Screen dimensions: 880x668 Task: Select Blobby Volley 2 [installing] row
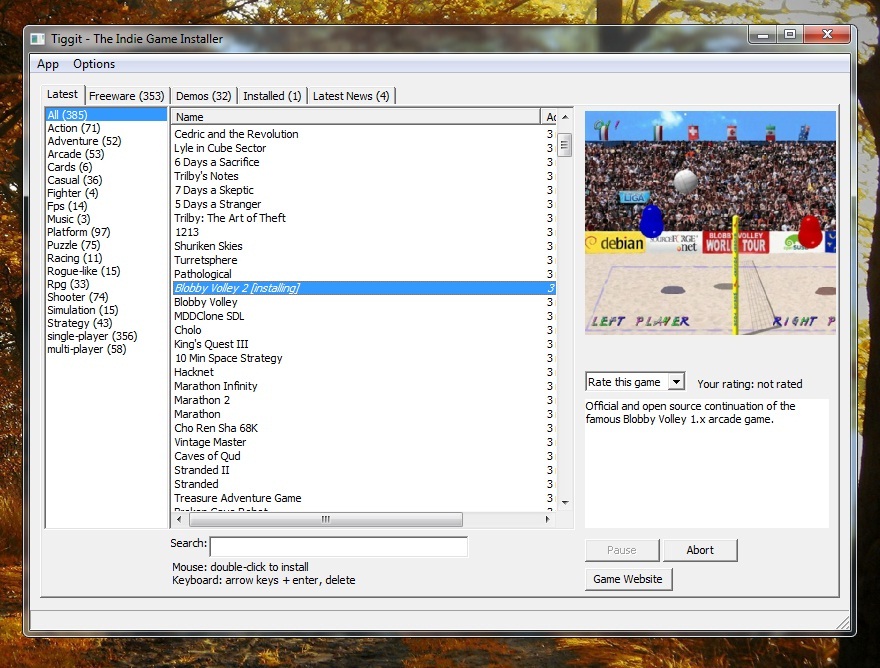364,288
